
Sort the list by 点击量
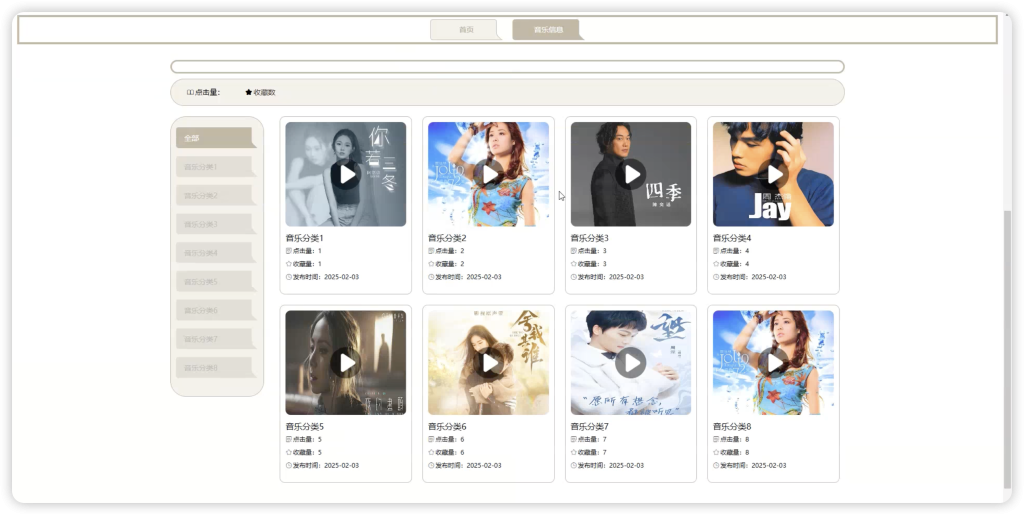pos(204,92)
